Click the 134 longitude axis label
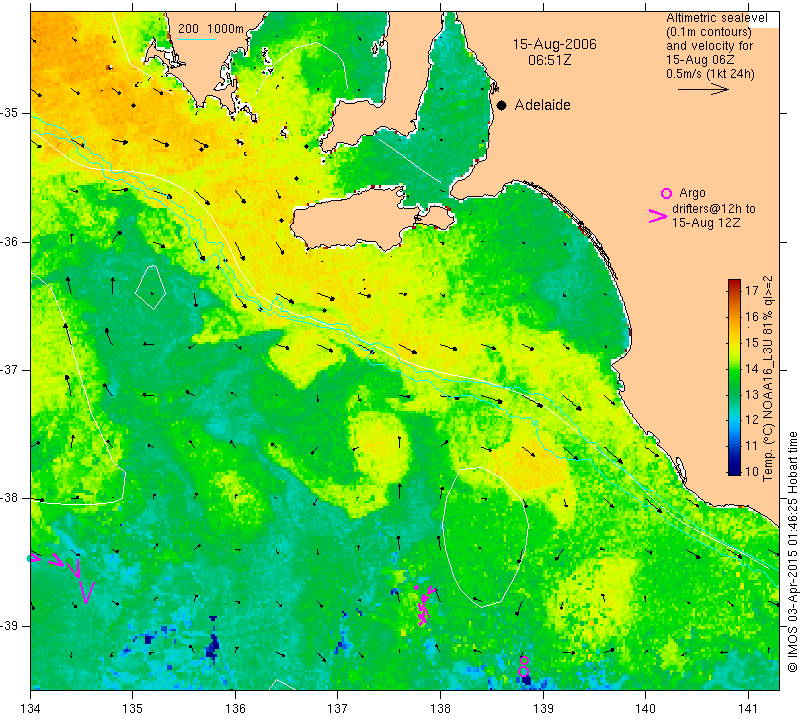 click(31, 709)
